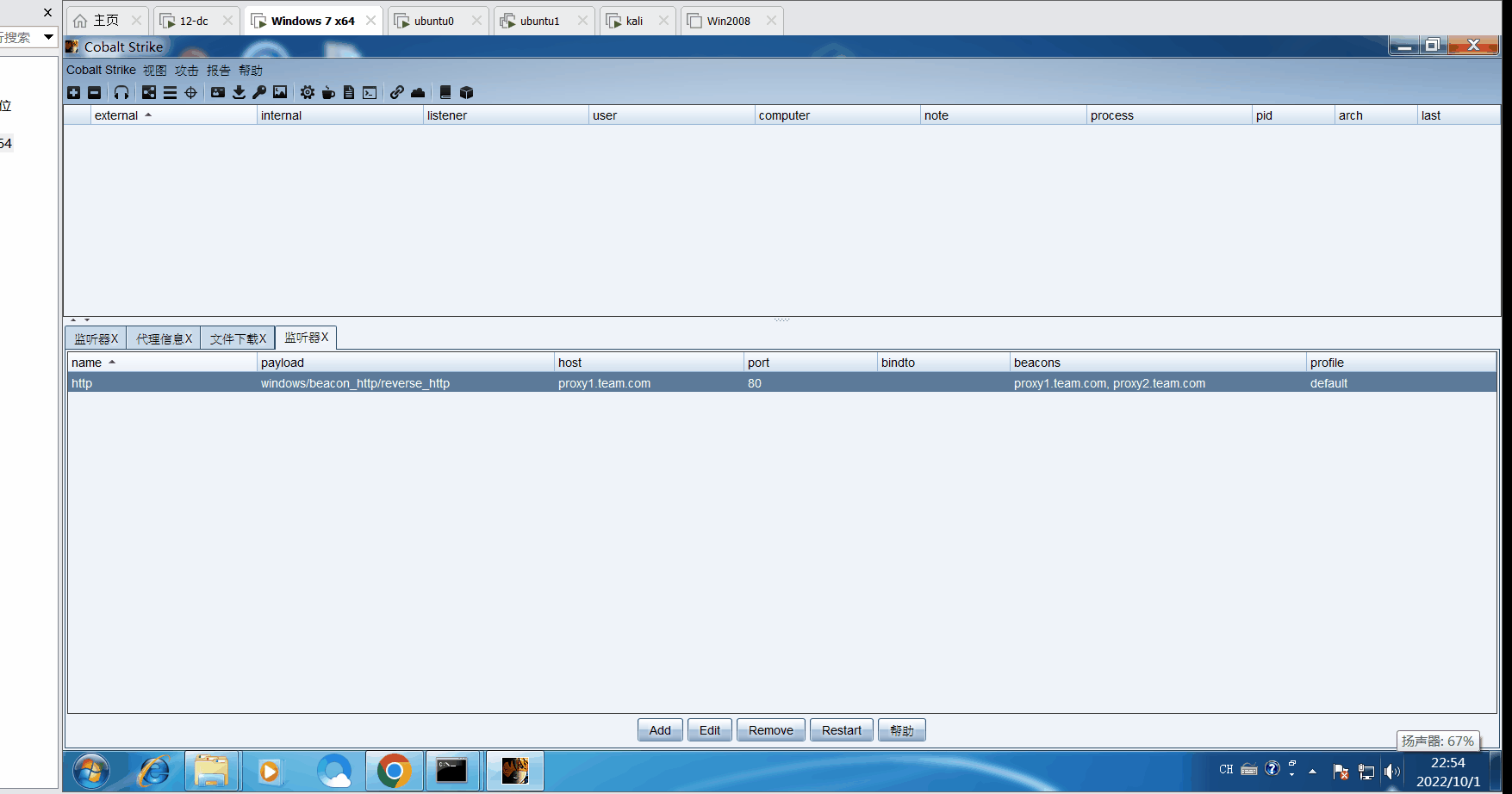Click the cloud manage web server icon
Viewport: 1512px width, 794px height.
point(418,92)
